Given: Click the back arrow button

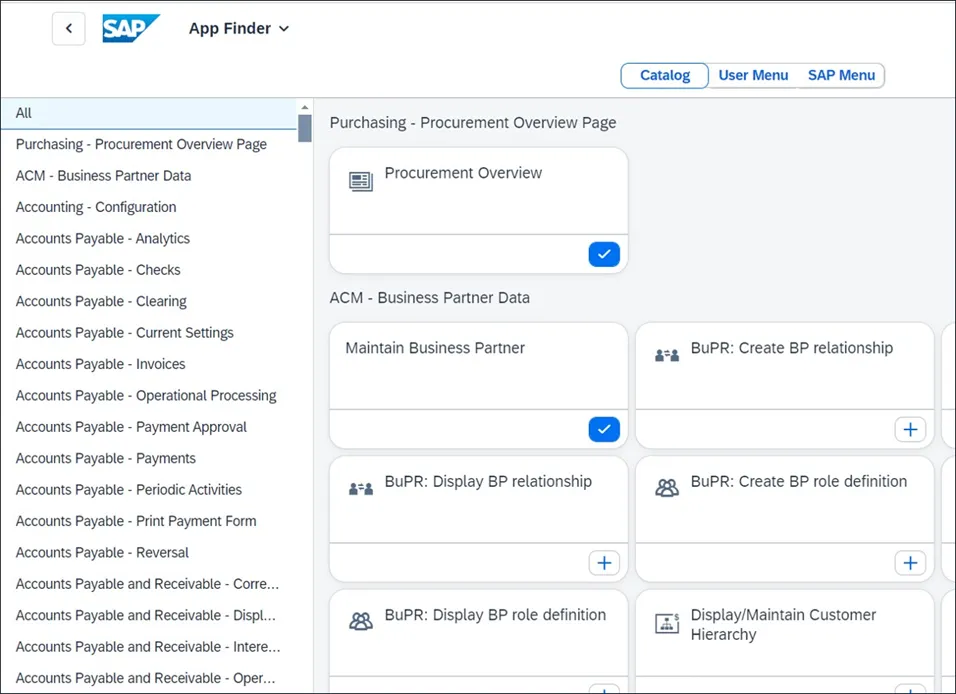Looking at the screenshot, I should pyautogui.click(x=68, y=28).
